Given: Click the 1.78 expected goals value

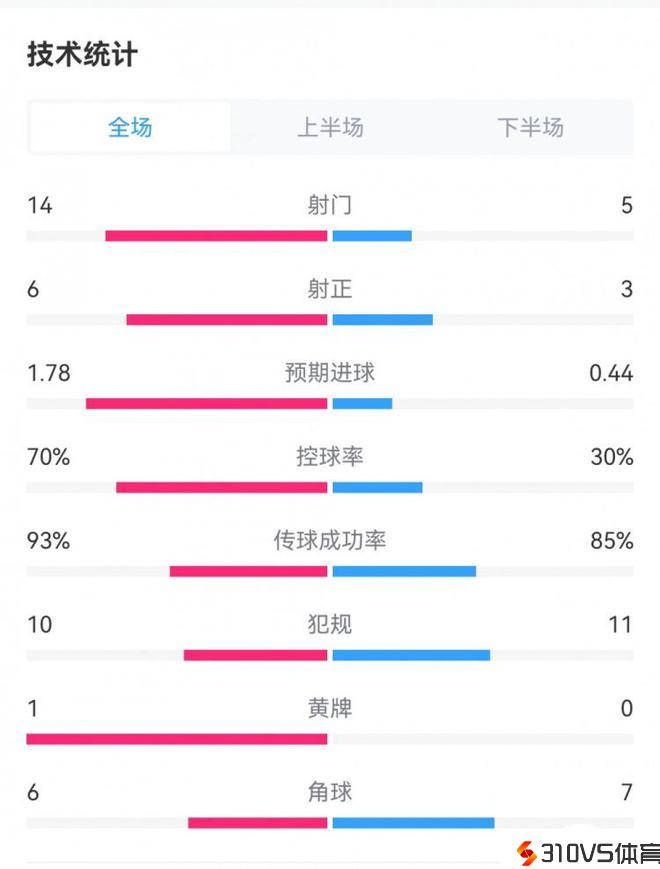Looking at the screenshot, I should (49, 373).
